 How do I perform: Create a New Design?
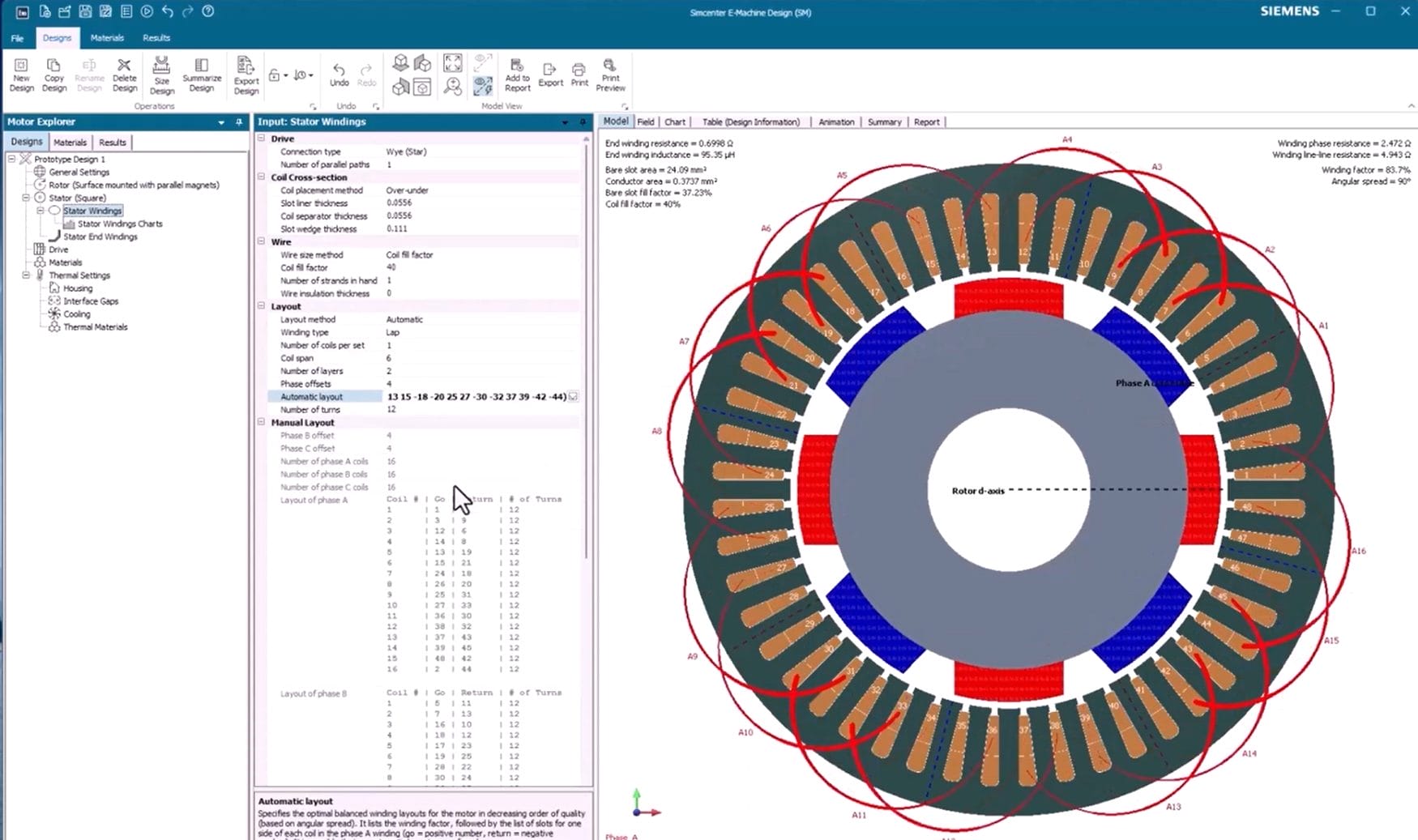tap(20, 73)
